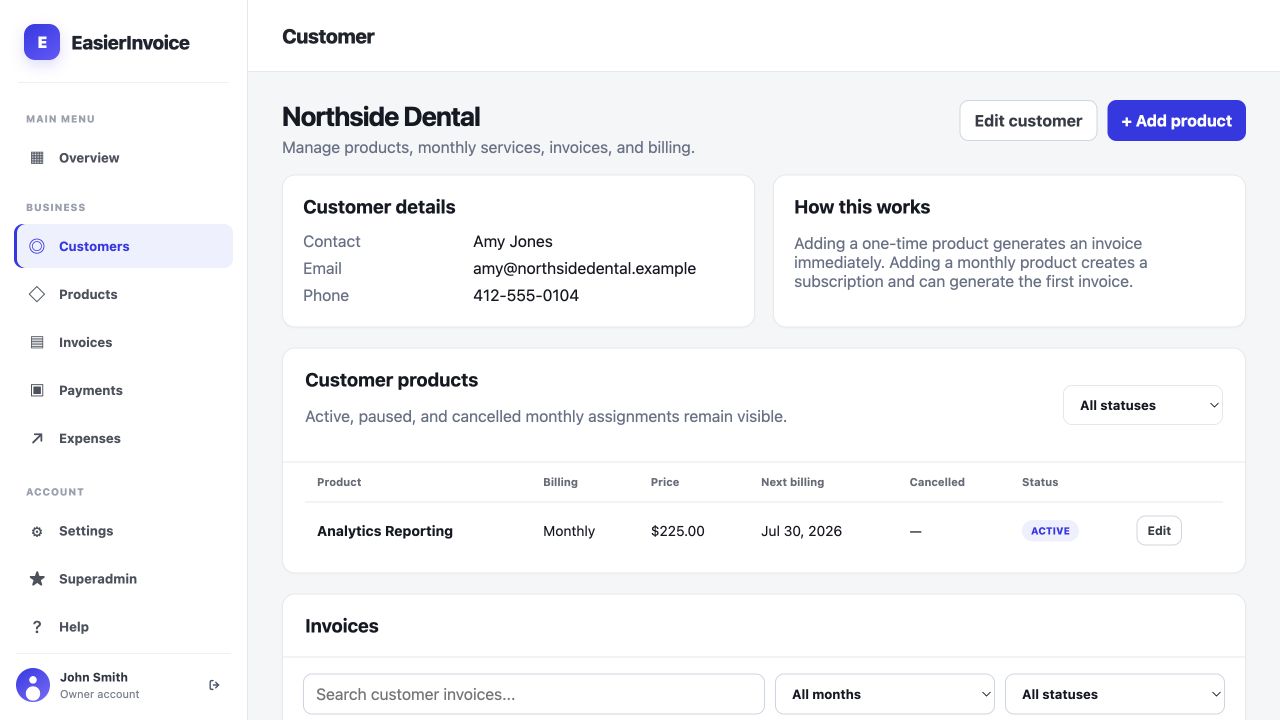Click the Invoices list icon
This screenshot has width=1280, height=720.
[37, 342]
